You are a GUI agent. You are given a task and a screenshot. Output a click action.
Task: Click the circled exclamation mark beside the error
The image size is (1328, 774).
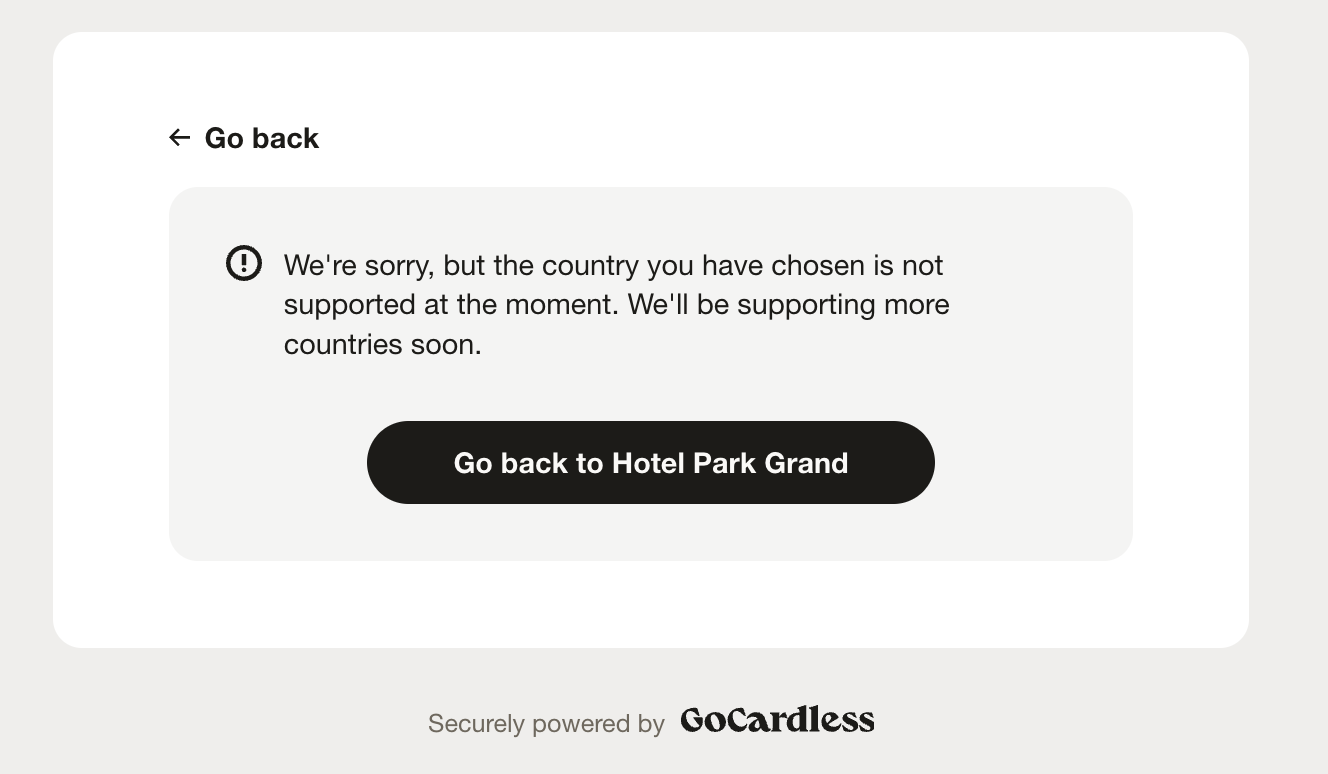tap(244, 263)
